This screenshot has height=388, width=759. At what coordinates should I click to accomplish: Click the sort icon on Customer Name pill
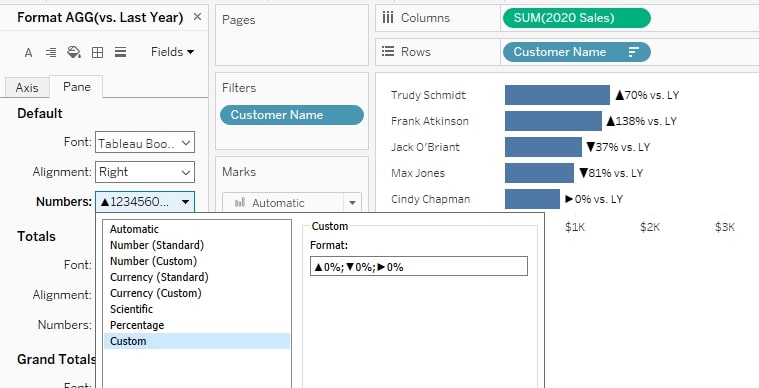coord(633,52)
